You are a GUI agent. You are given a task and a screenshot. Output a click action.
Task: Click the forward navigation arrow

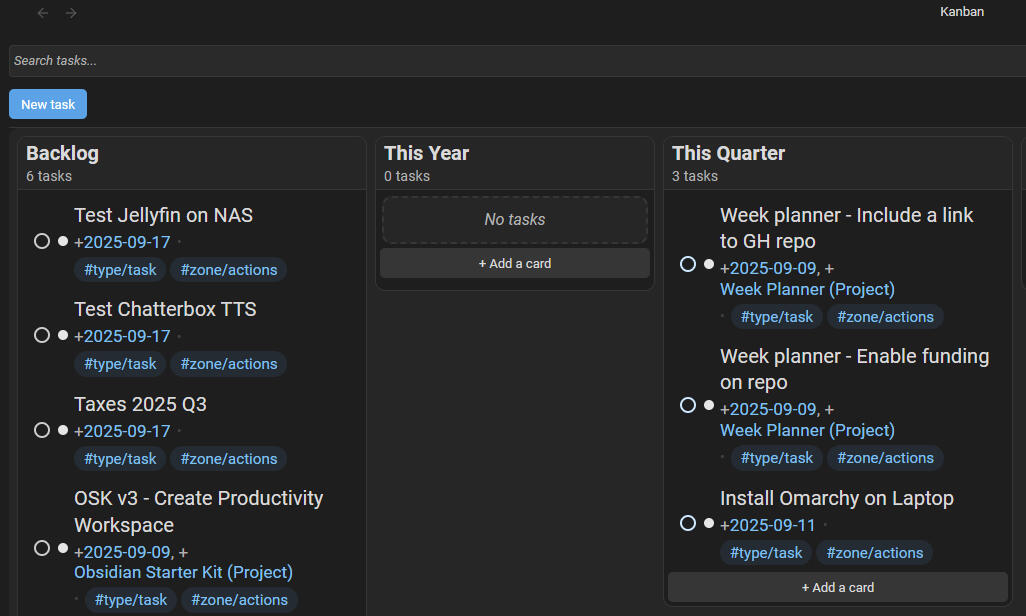pos(71,13)
